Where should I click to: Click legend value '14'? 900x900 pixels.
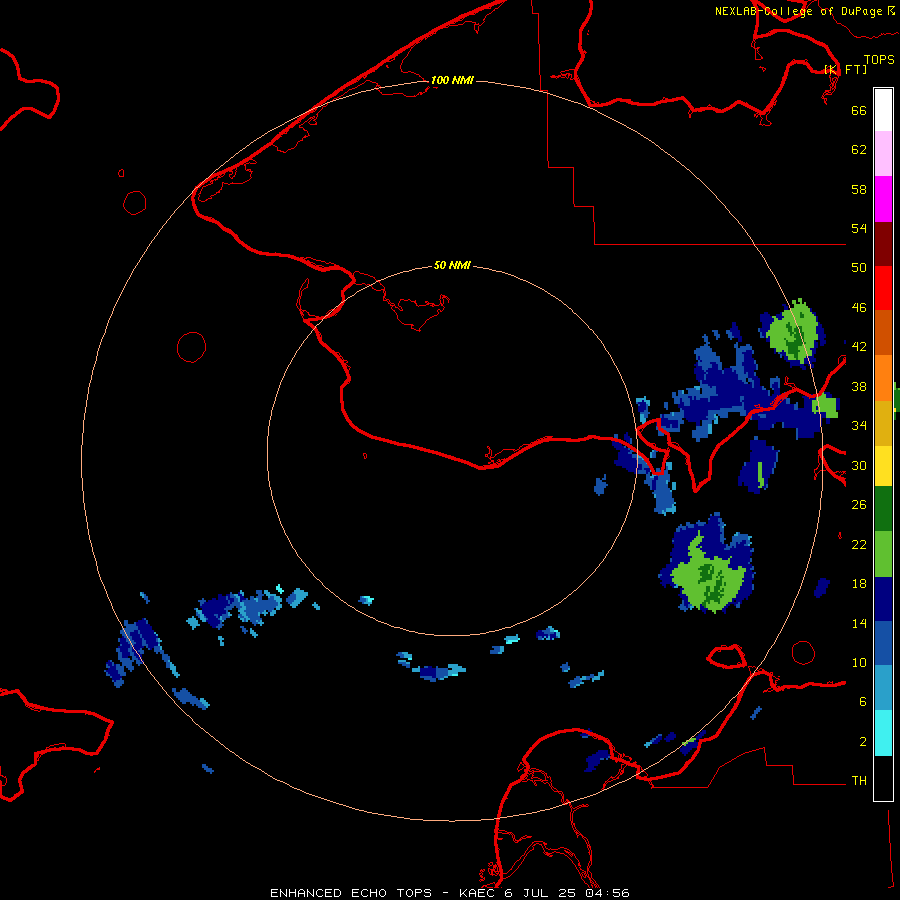coord(859,623)
